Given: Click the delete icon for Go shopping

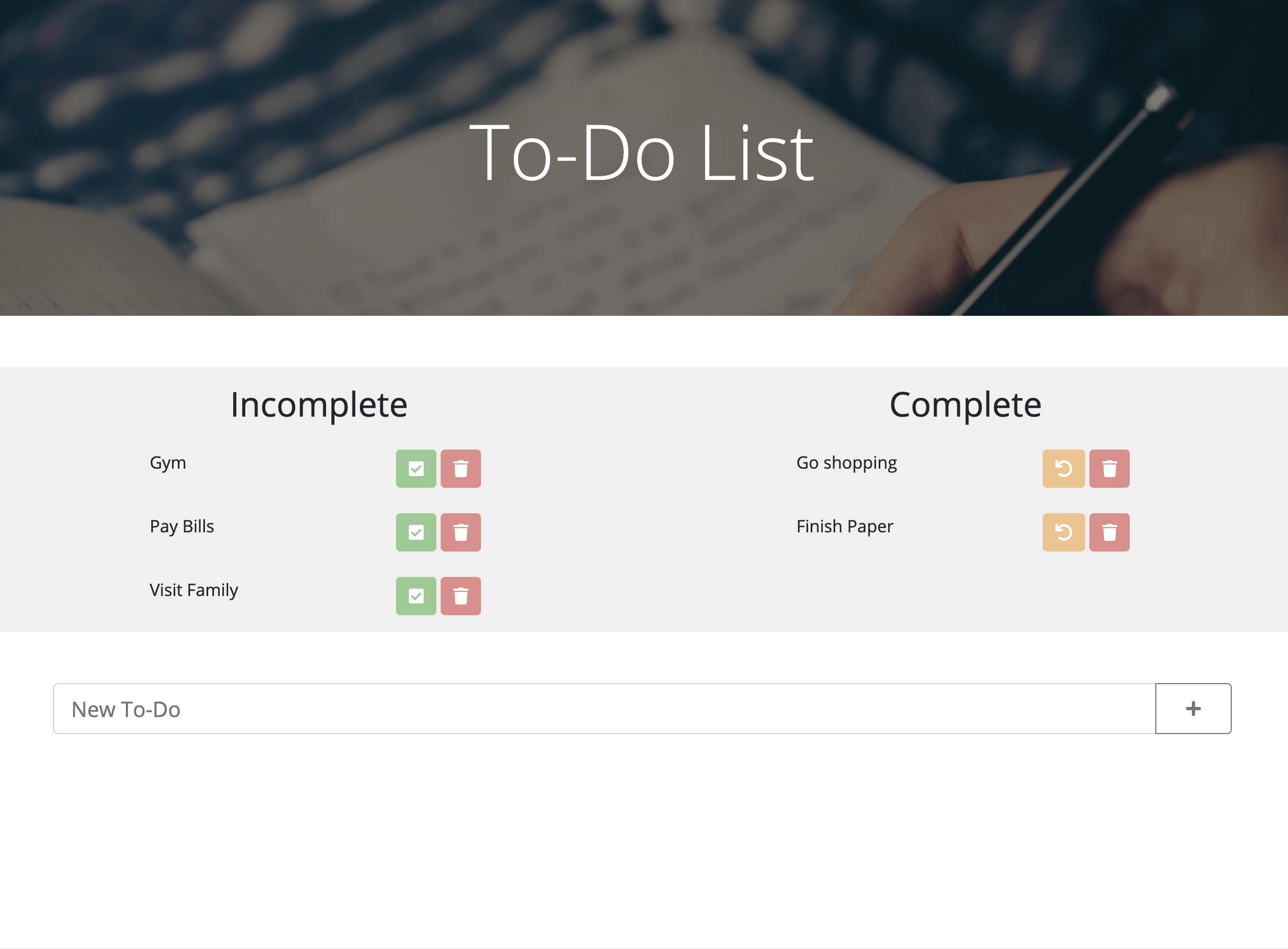Looking at the screenshot, I should click(x=1109, y=468).
